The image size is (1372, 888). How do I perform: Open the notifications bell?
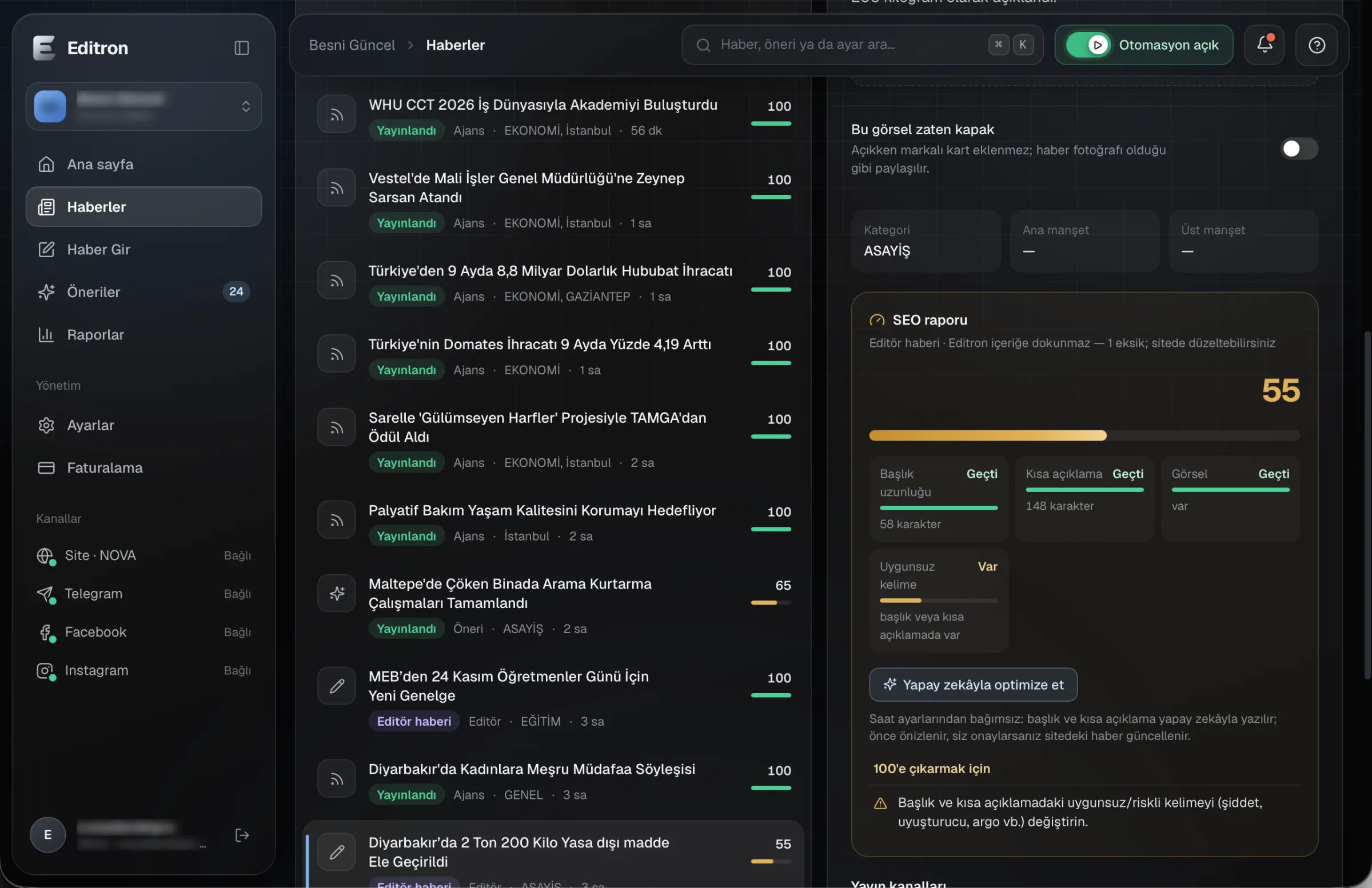(x=1264, y=45)
